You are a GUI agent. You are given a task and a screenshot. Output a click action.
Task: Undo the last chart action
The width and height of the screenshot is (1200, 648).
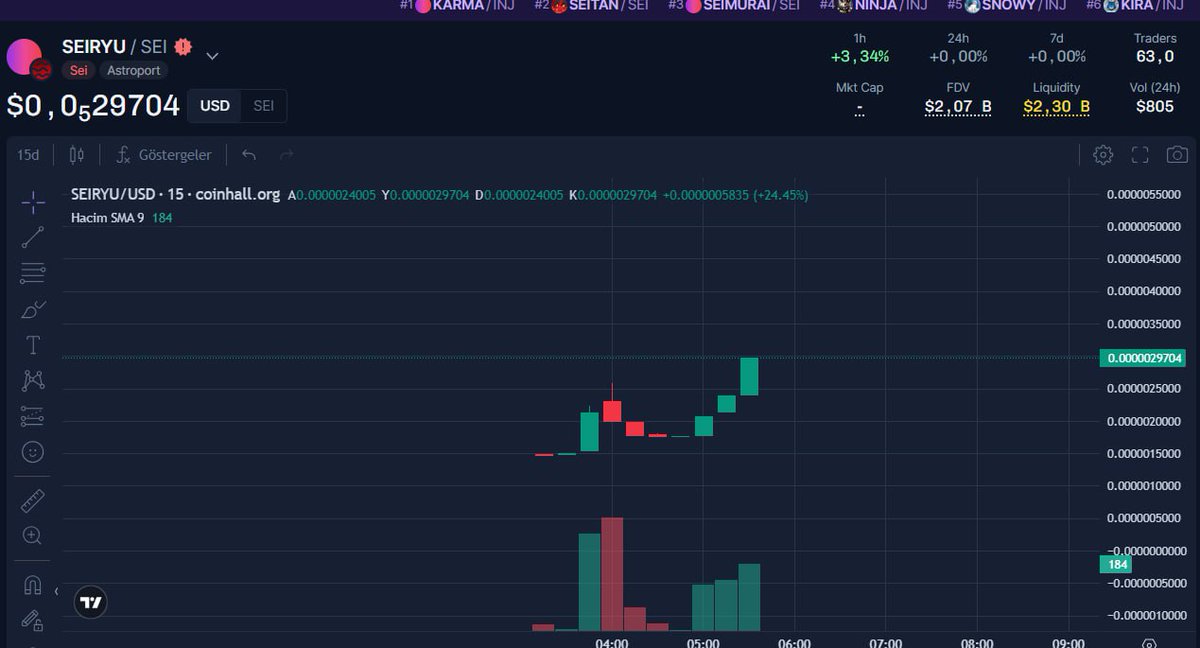point(249,155)
